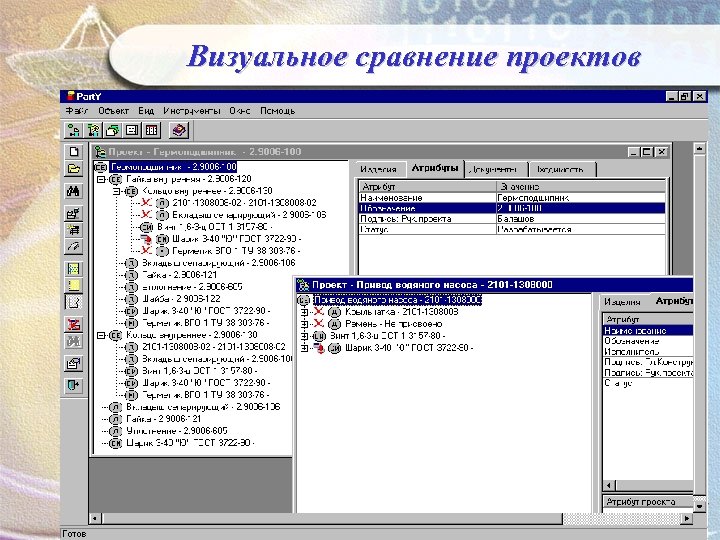
Task: Expand the Крыльчатка 2101-1308008 node
Action: pyautogui.click(x=304, y=312)
